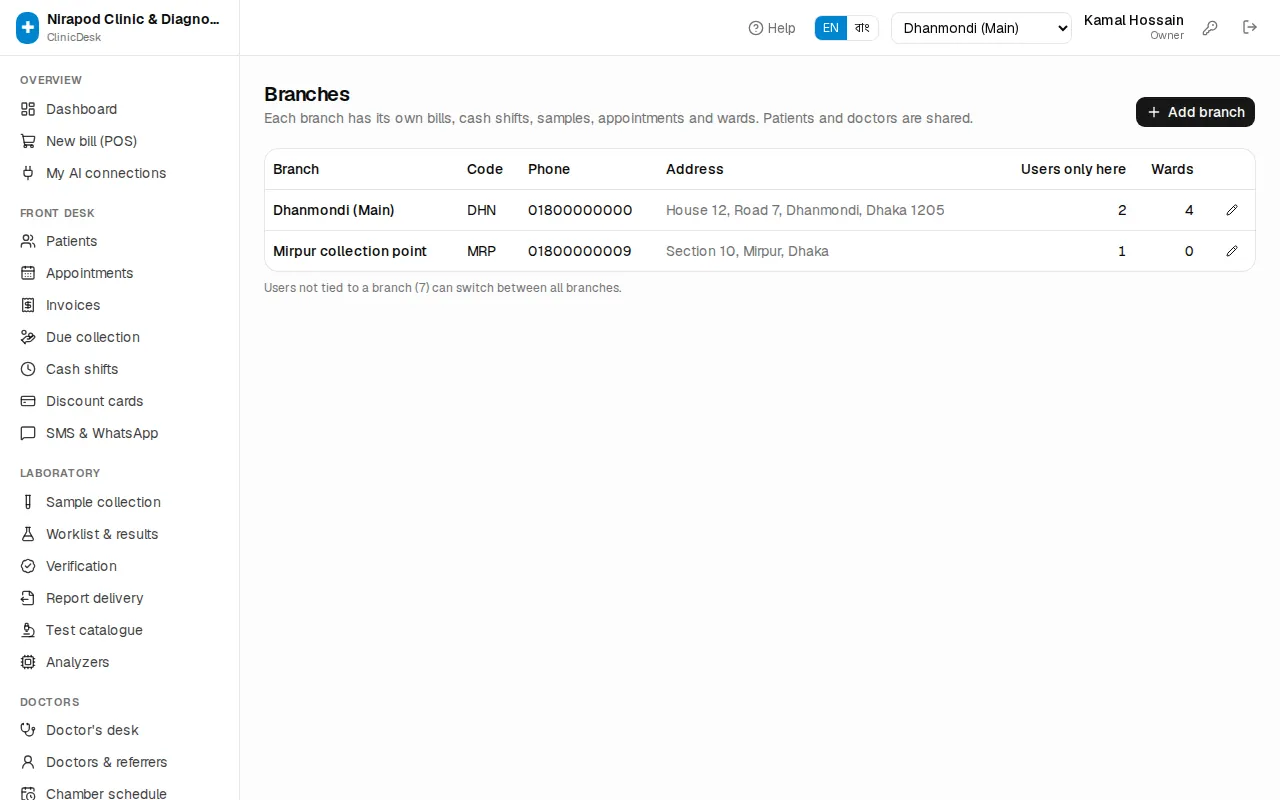Click the key icon beside the user name
This screenshot has width=1280, height=800.
[x=1210, y=28]
